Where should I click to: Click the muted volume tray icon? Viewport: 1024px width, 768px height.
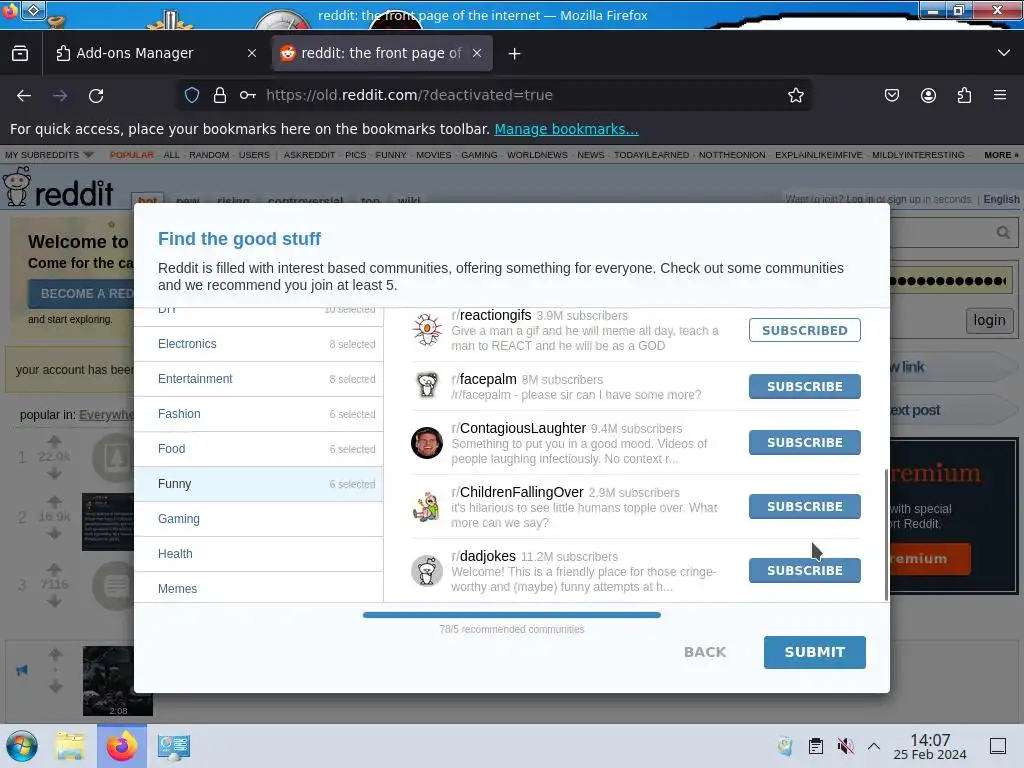pyautogui.click(x=845, y=746)
